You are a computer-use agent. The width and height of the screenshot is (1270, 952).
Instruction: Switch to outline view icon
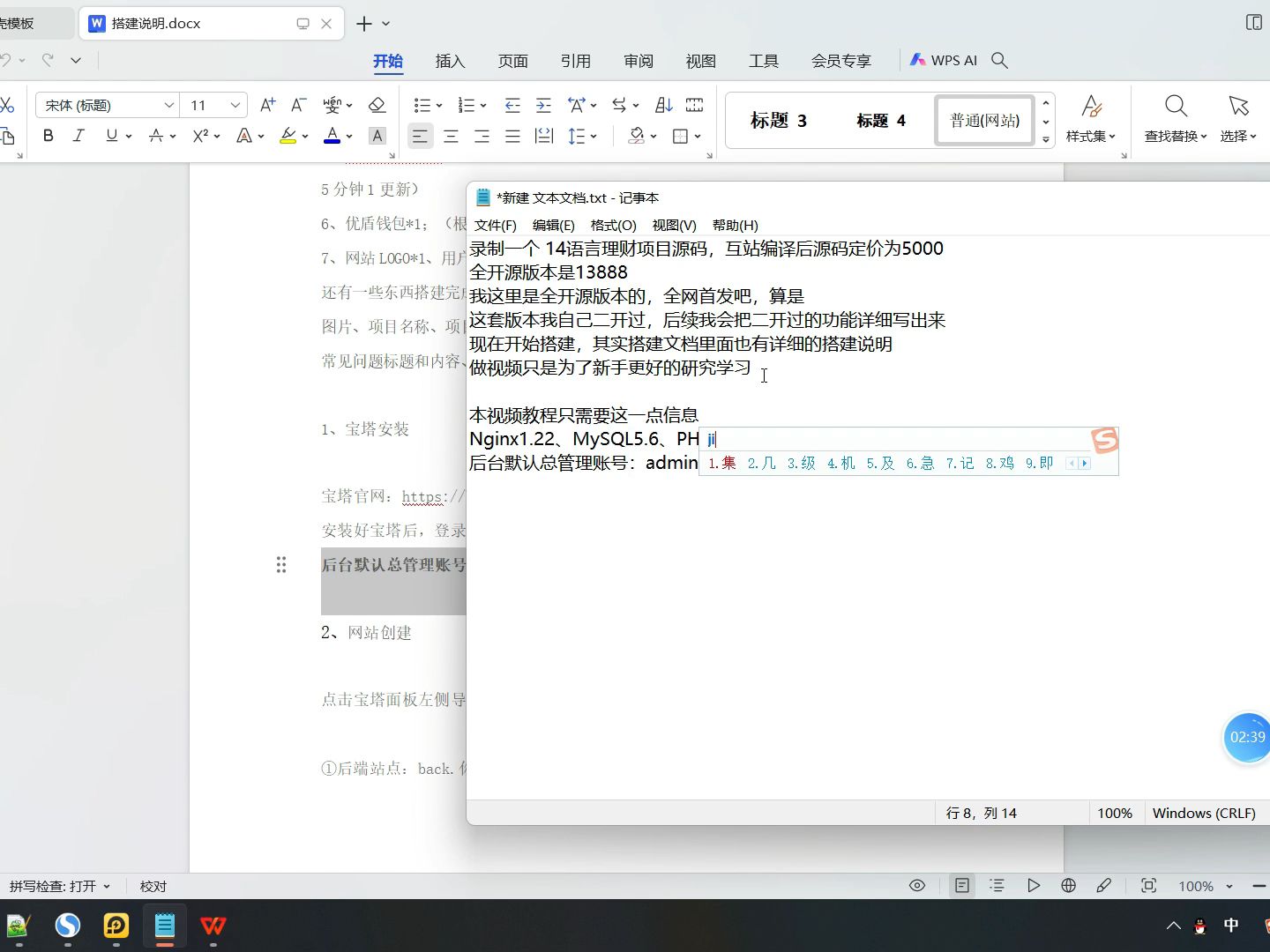[997, 886]
